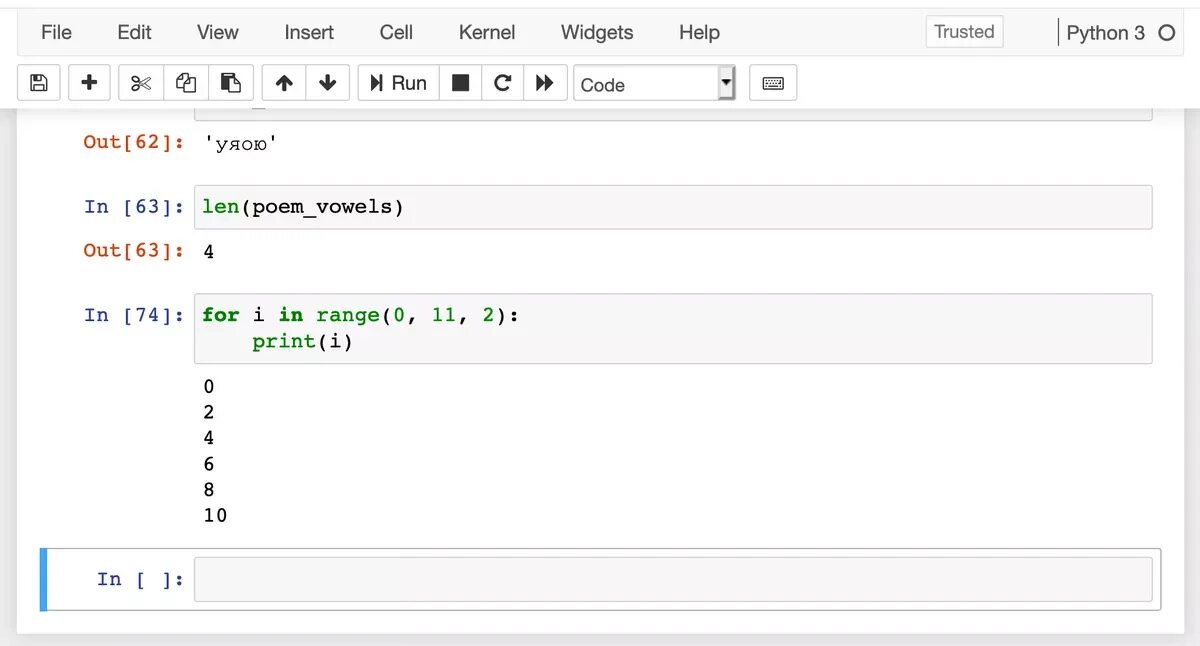Restart kernel and rerun all with fast-forward icon
1200x646 pixels.
point(545,83)
